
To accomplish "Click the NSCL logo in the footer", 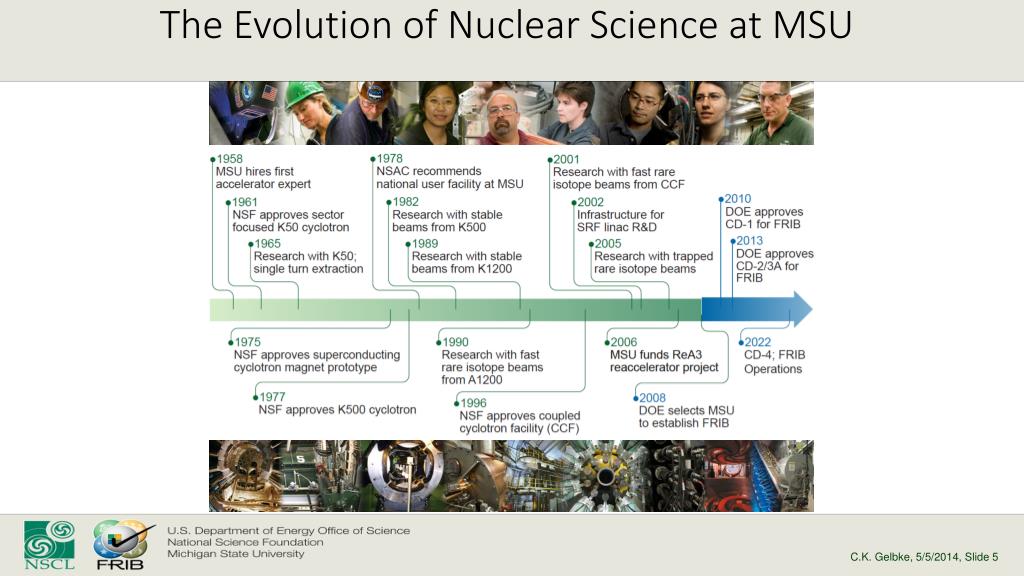I will tap(50, 545).
